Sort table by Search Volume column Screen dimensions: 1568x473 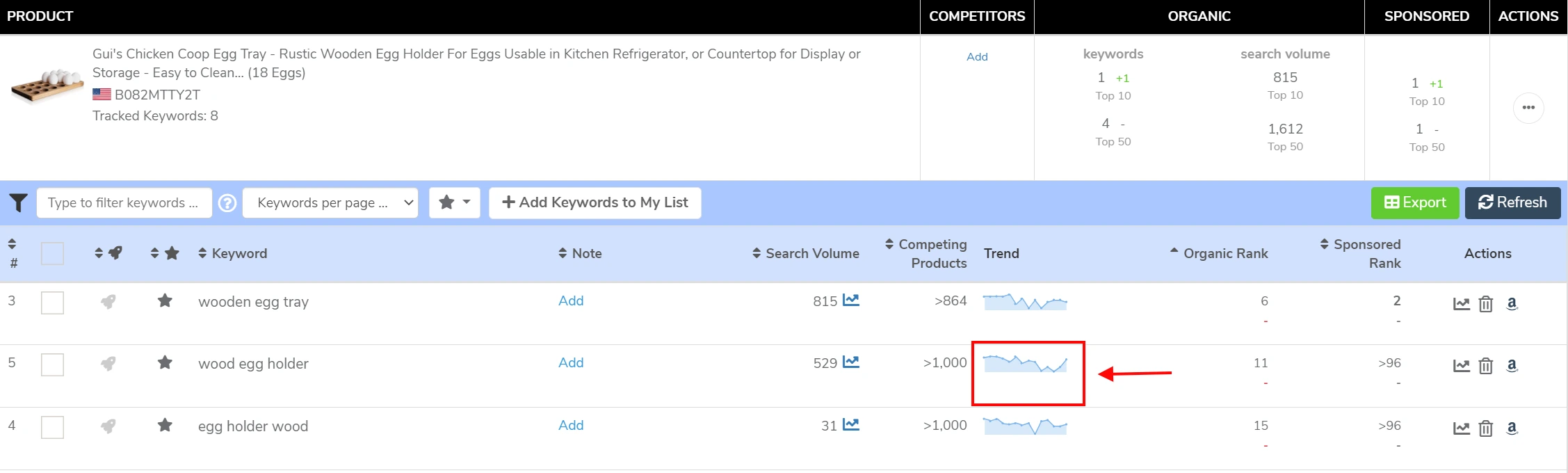(805, 254)
